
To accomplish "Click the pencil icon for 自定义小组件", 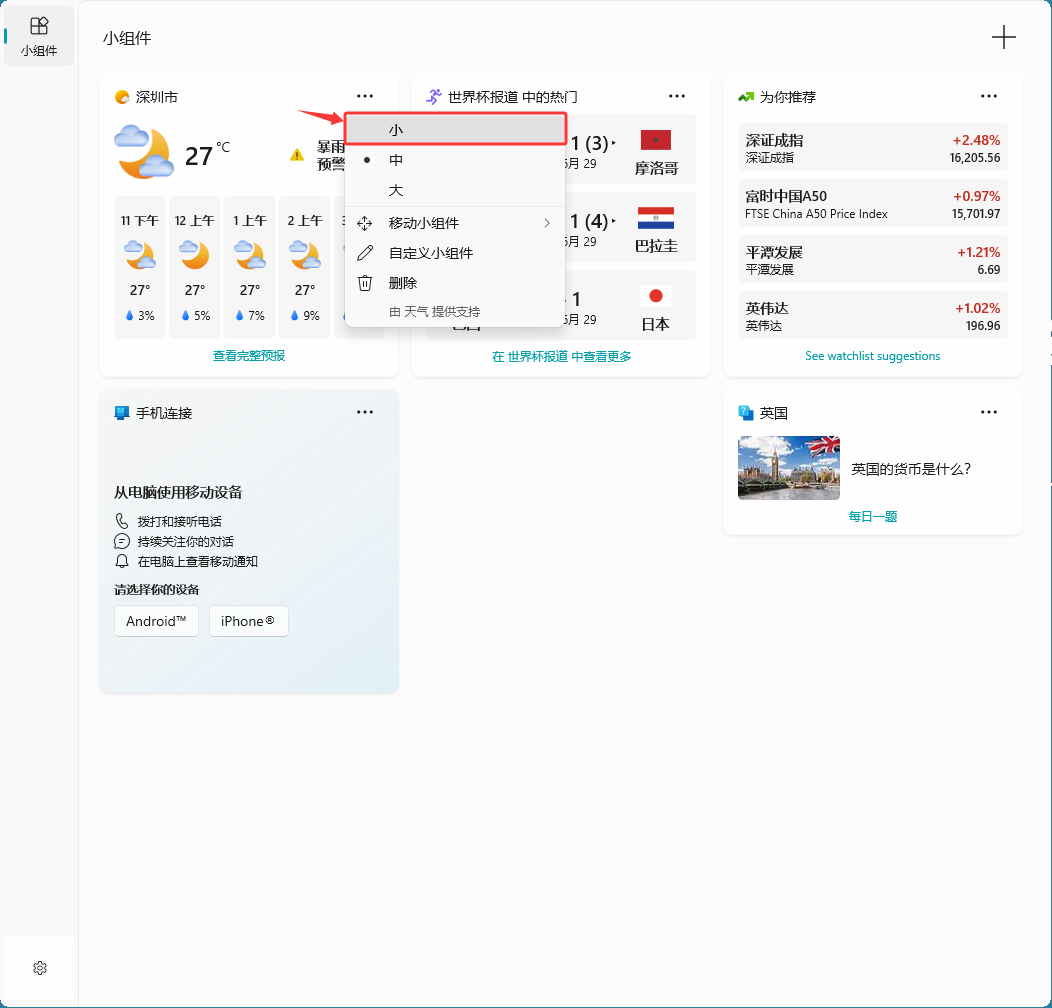I will pos(365,253).
